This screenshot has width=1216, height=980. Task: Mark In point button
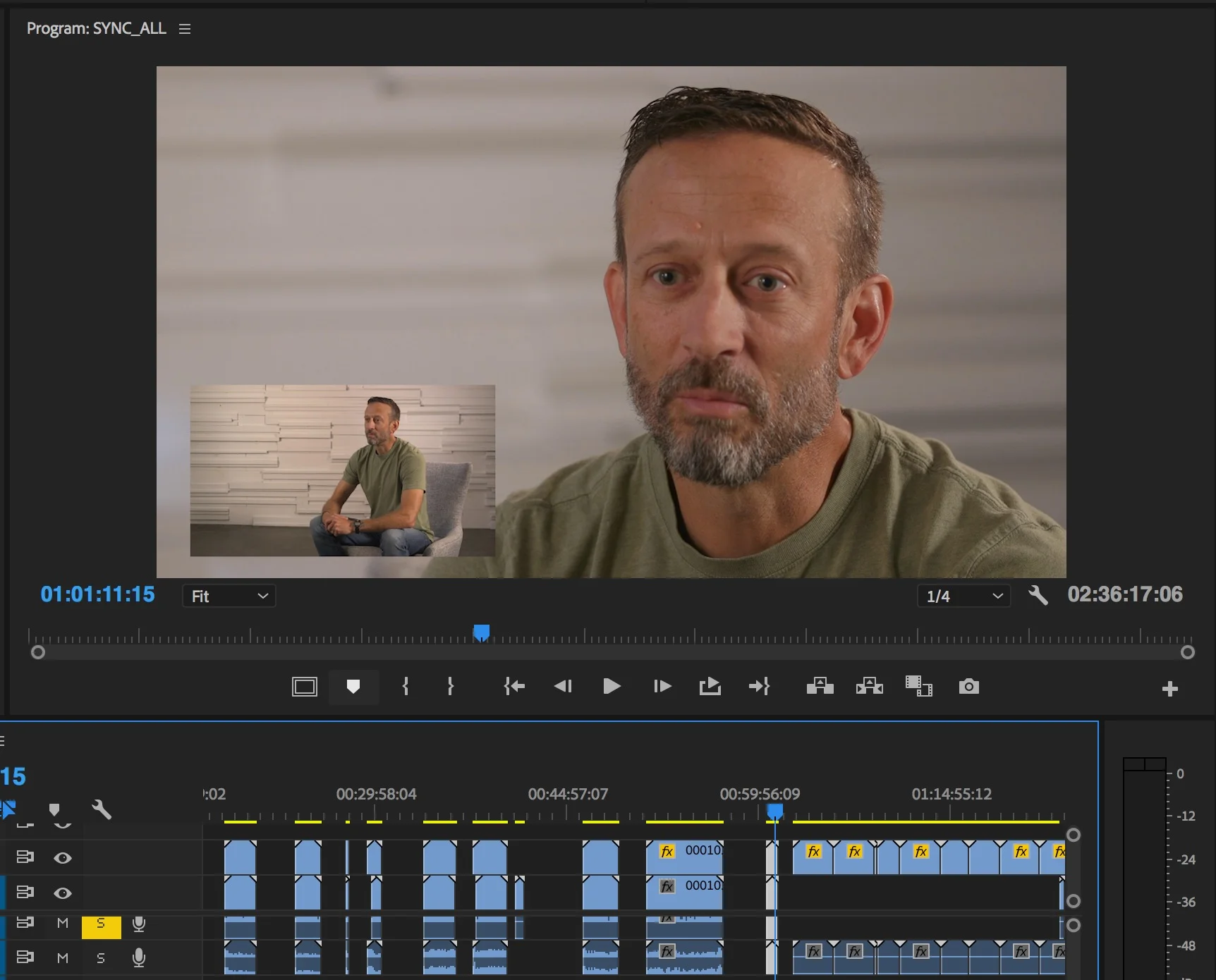406,687
